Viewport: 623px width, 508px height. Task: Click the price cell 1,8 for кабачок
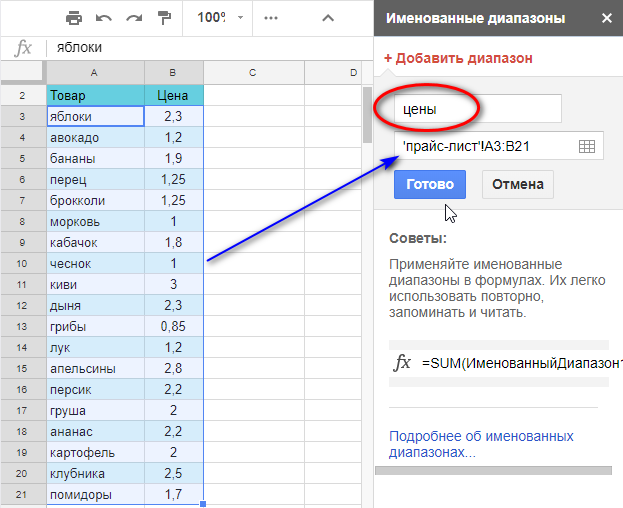pos(174,243)
